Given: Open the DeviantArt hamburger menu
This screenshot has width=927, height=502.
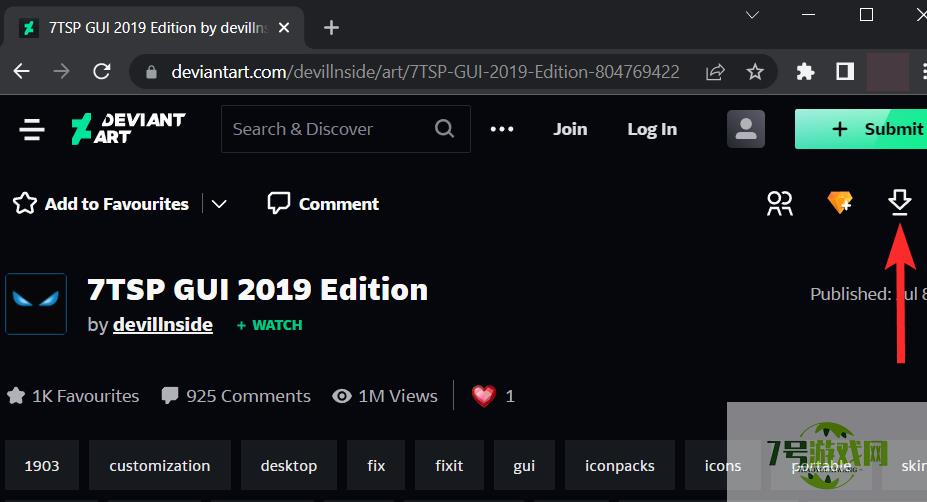Looking at the screenshot, I should pos(32,129).
